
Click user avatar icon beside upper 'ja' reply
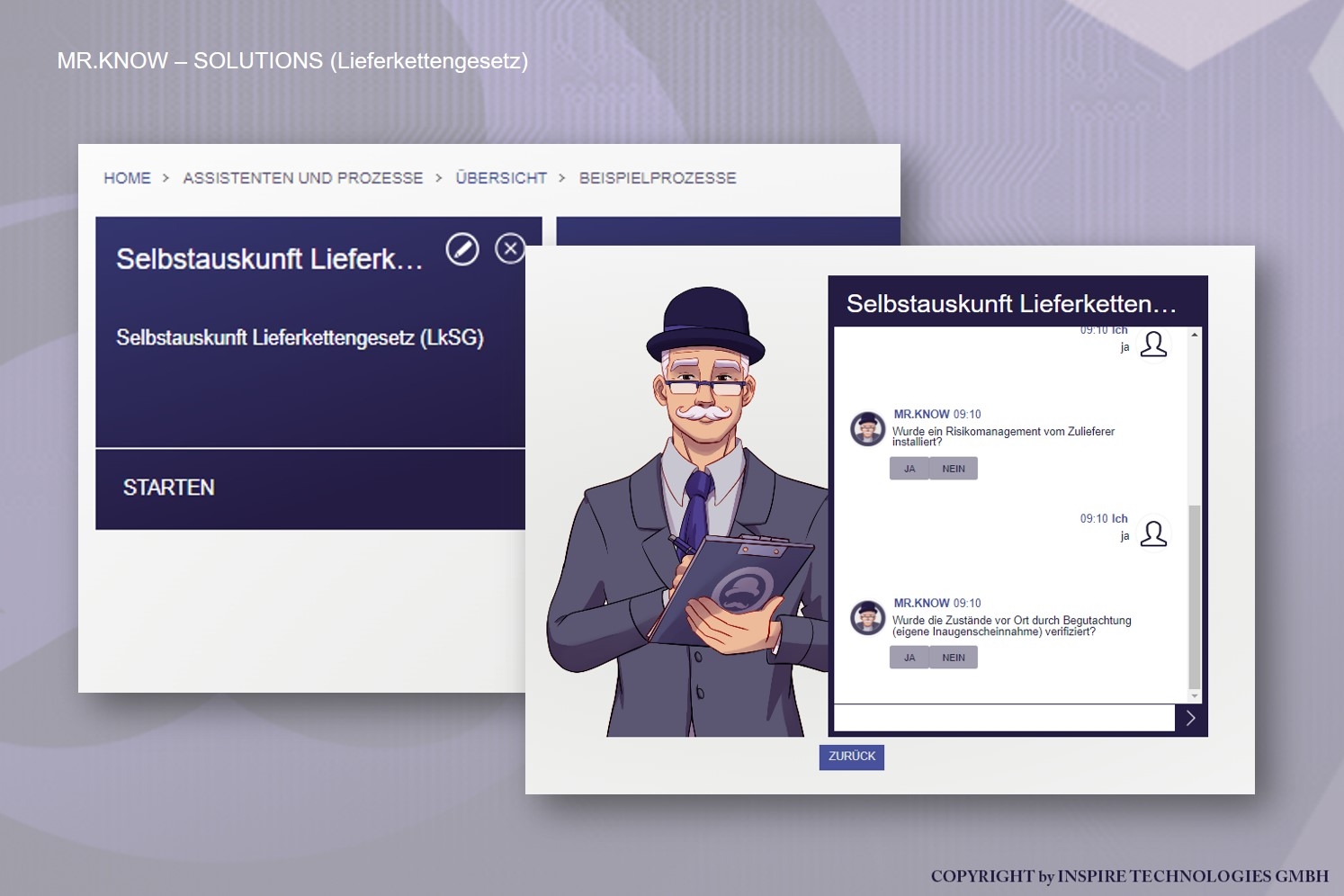coord(1153,345)
